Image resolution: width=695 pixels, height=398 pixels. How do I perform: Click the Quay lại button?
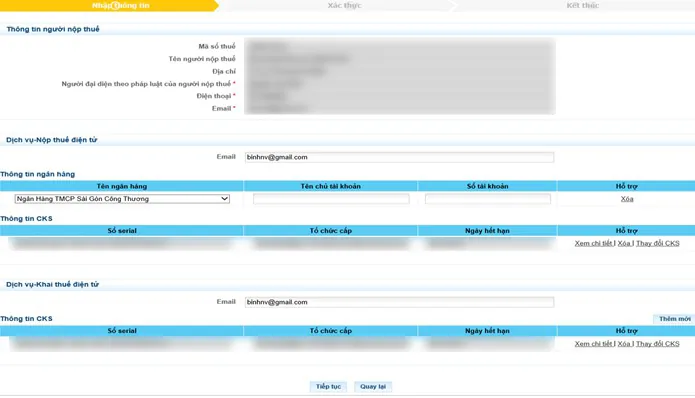pyautogui.click(x=373, y=386)
